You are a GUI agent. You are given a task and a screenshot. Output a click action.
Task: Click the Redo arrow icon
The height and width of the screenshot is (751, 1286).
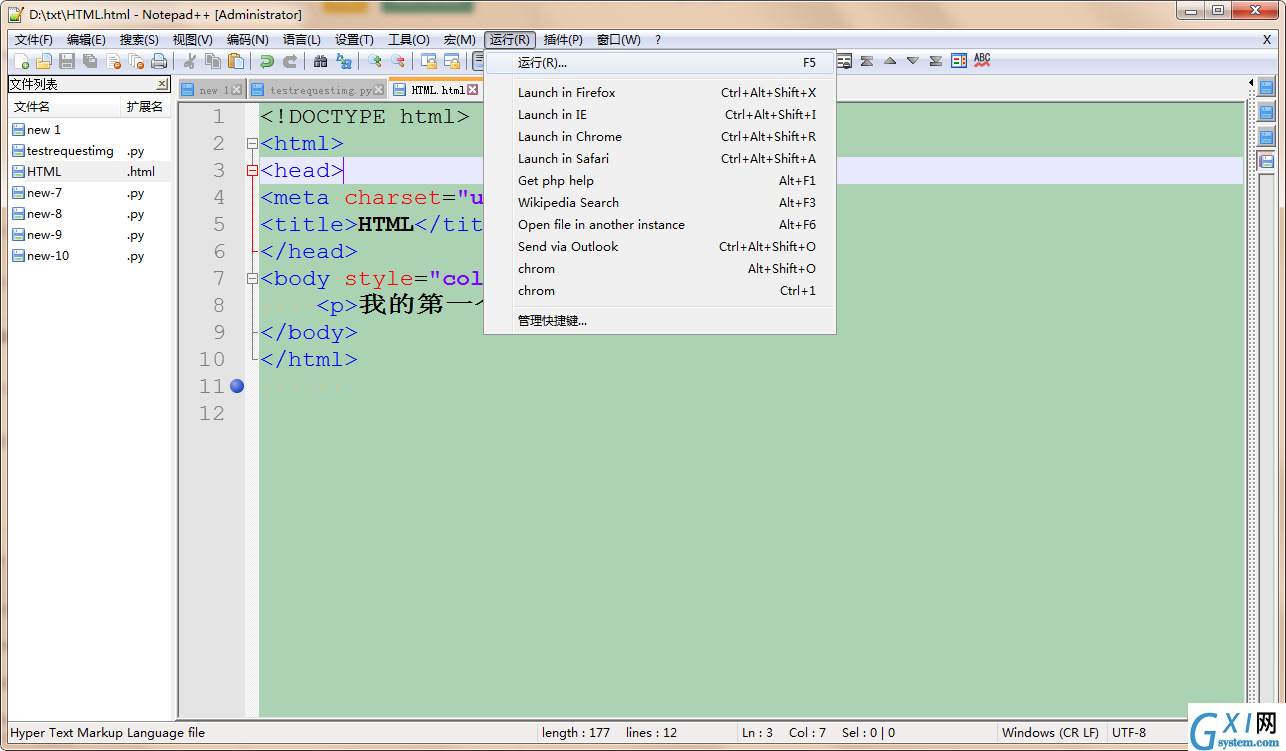(x=290, y=61)
